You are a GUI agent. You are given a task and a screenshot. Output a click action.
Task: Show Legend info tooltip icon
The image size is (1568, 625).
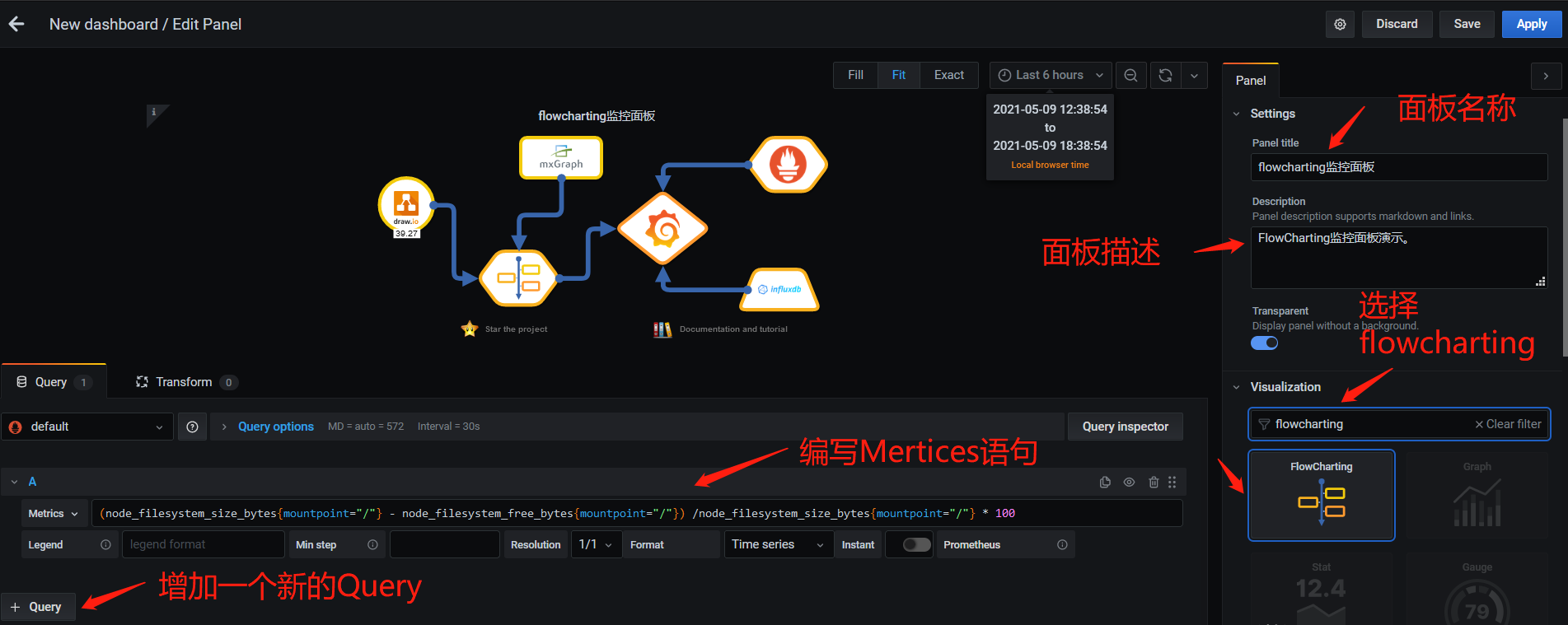(x=105, y=544)
